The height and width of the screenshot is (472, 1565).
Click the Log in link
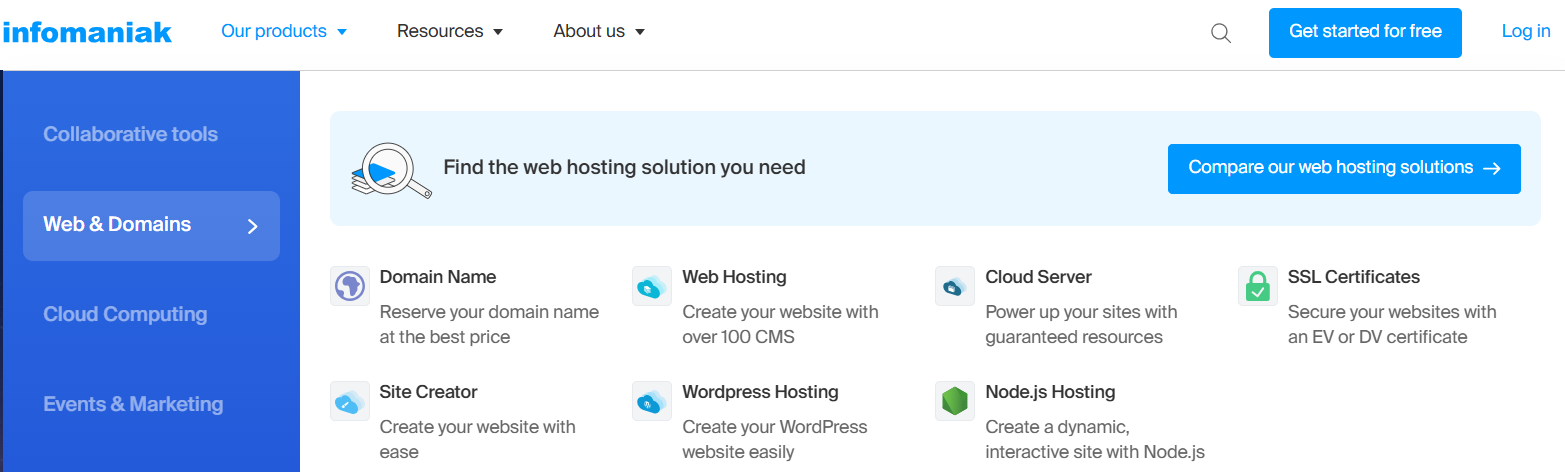[x=1526, y=31]
